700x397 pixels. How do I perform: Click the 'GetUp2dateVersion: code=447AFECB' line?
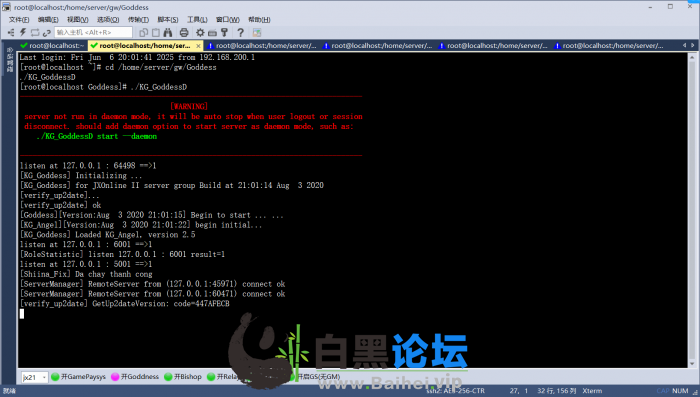[161, 304]
